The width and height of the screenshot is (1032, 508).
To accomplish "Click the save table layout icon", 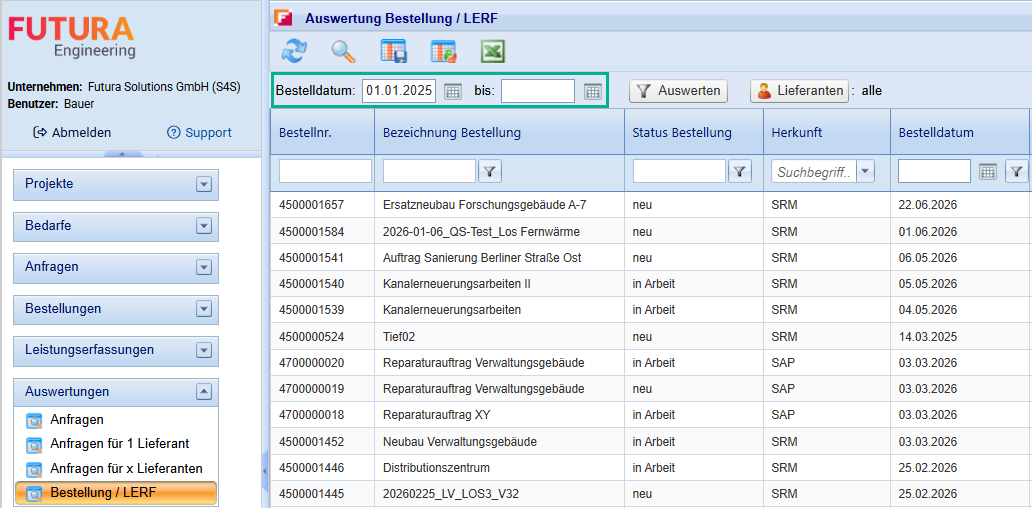I will tap(393, 51).
